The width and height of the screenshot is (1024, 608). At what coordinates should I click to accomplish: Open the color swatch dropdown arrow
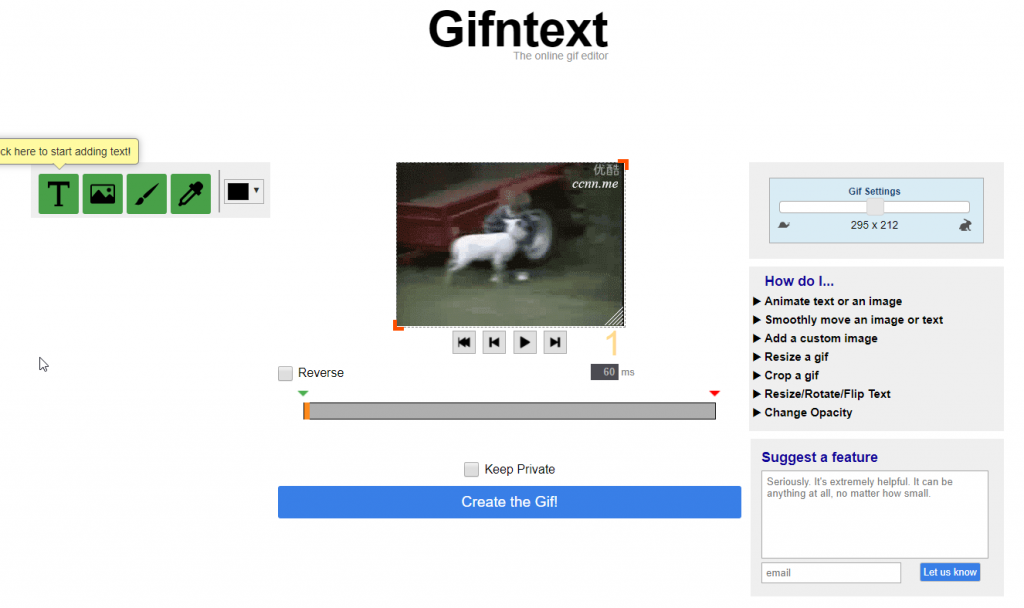tap(256, 191)
